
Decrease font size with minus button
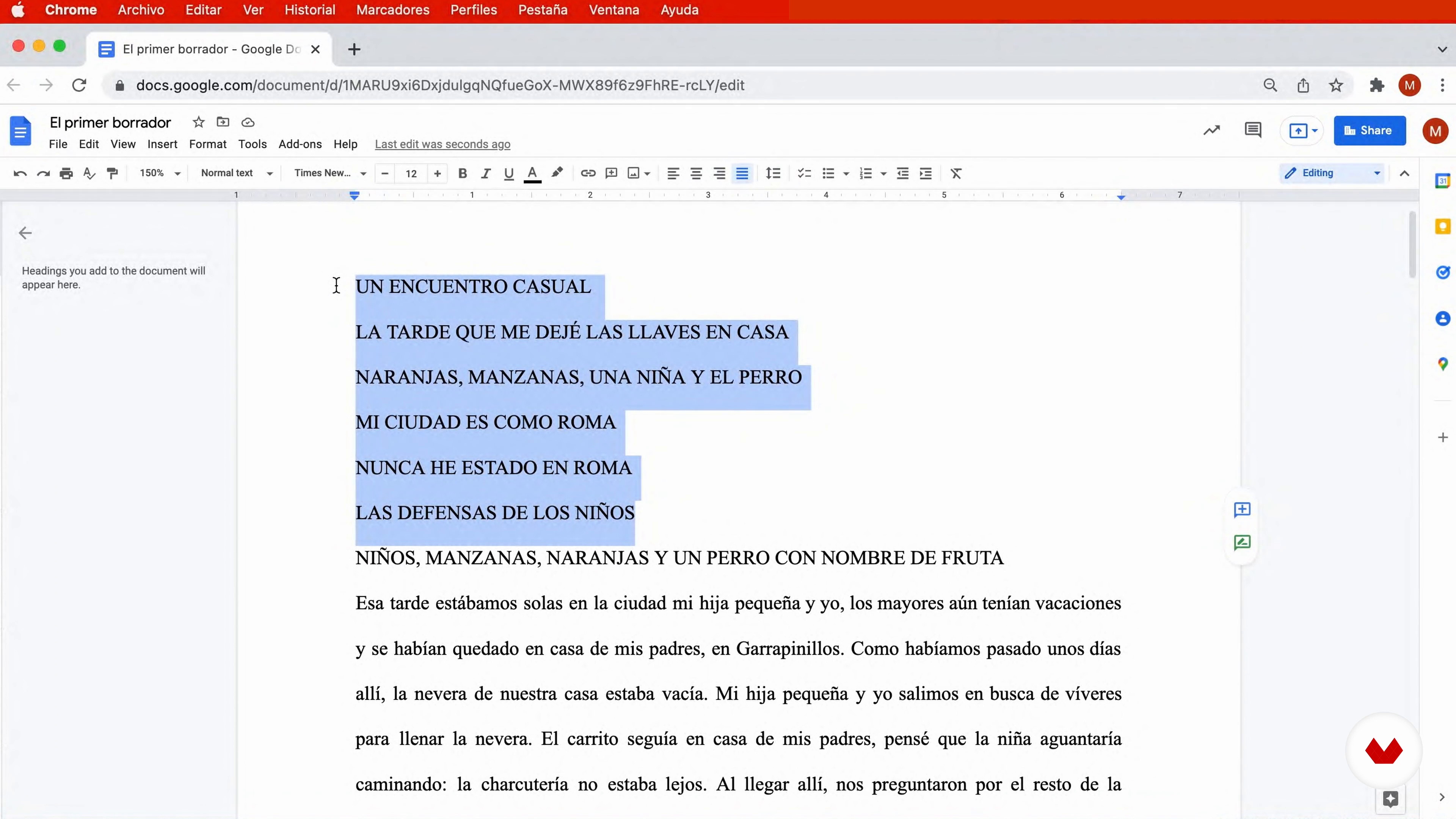tap(385, 174)
